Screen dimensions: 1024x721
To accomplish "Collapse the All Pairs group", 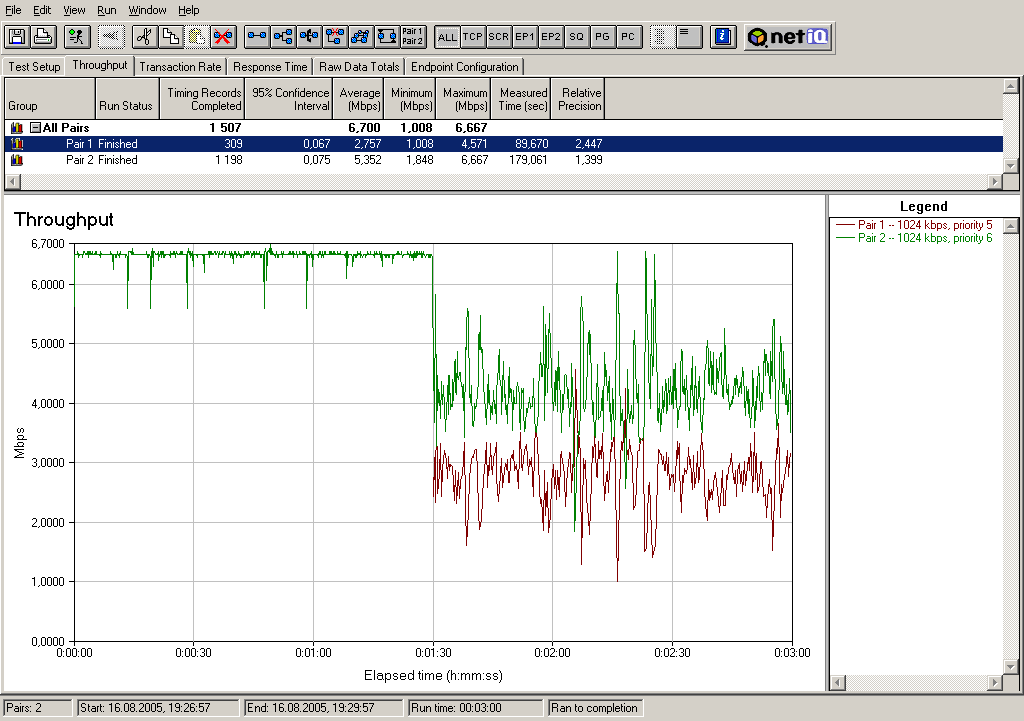I will click(35, 128).
